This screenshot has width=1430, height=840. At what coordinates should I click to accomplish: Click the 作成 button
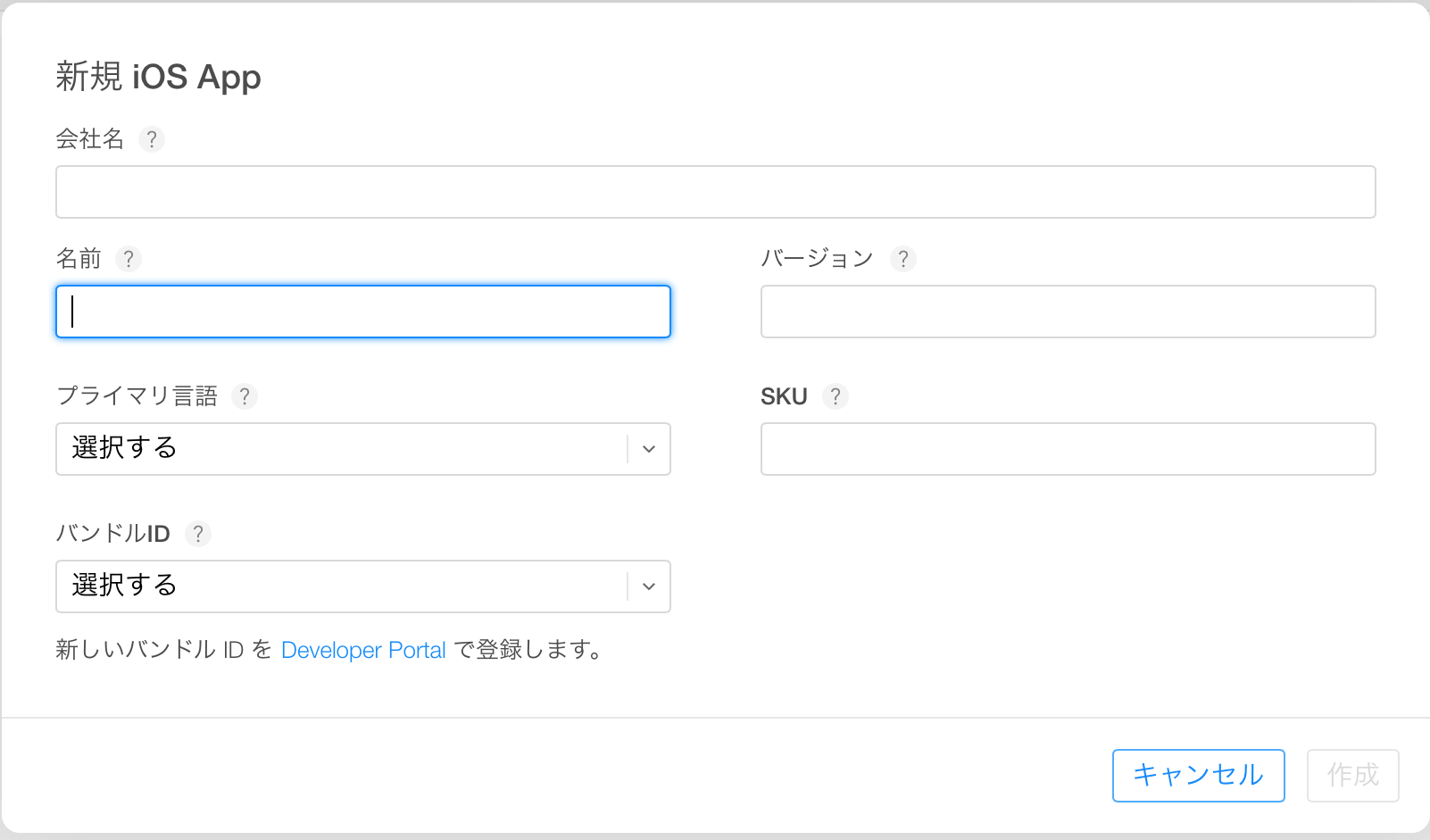pyautogui.click(x=1352, y=775)
